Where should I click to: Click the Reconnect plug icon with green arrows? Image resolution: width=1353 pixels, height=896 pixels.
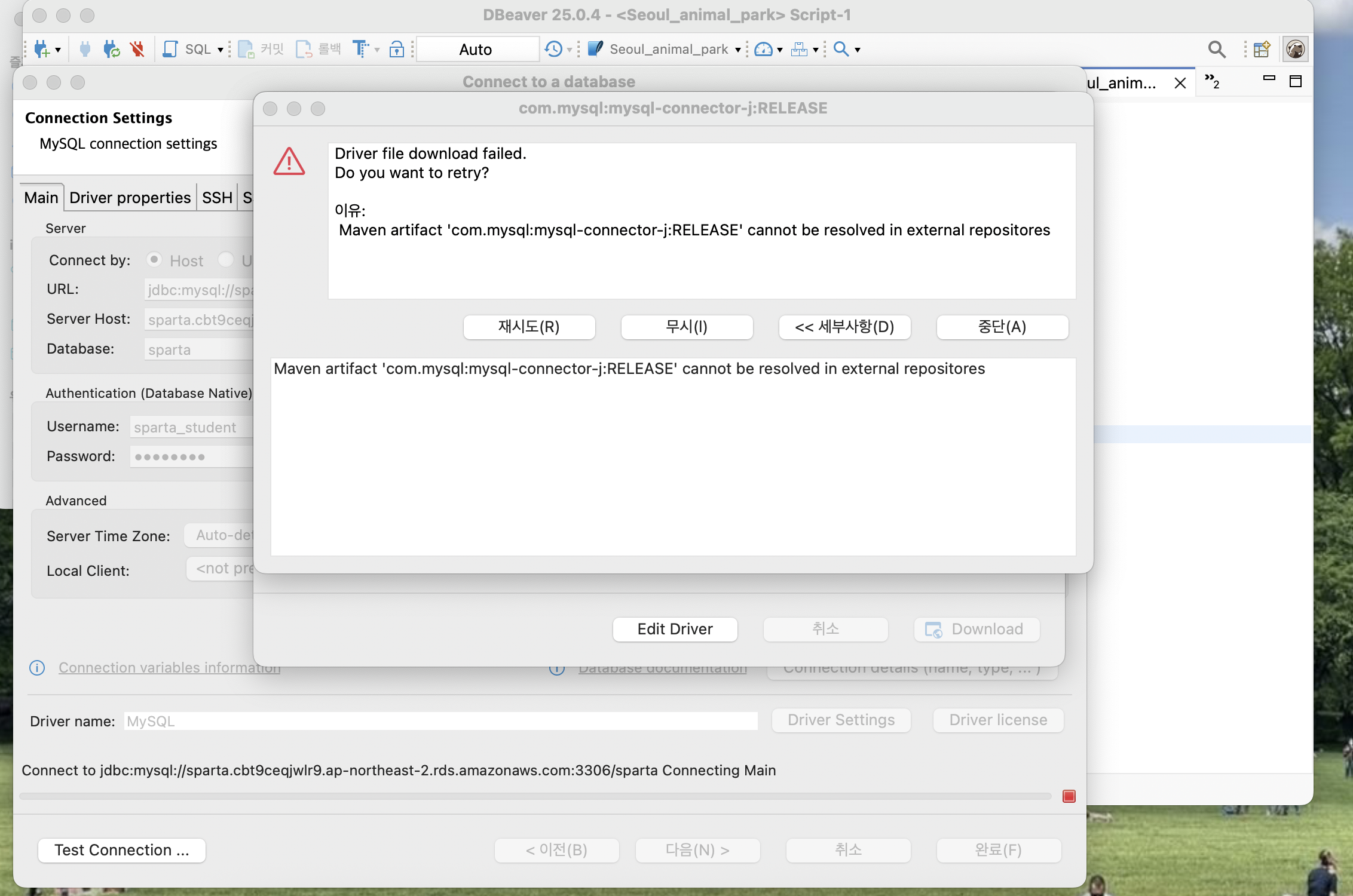click(111, 49)
